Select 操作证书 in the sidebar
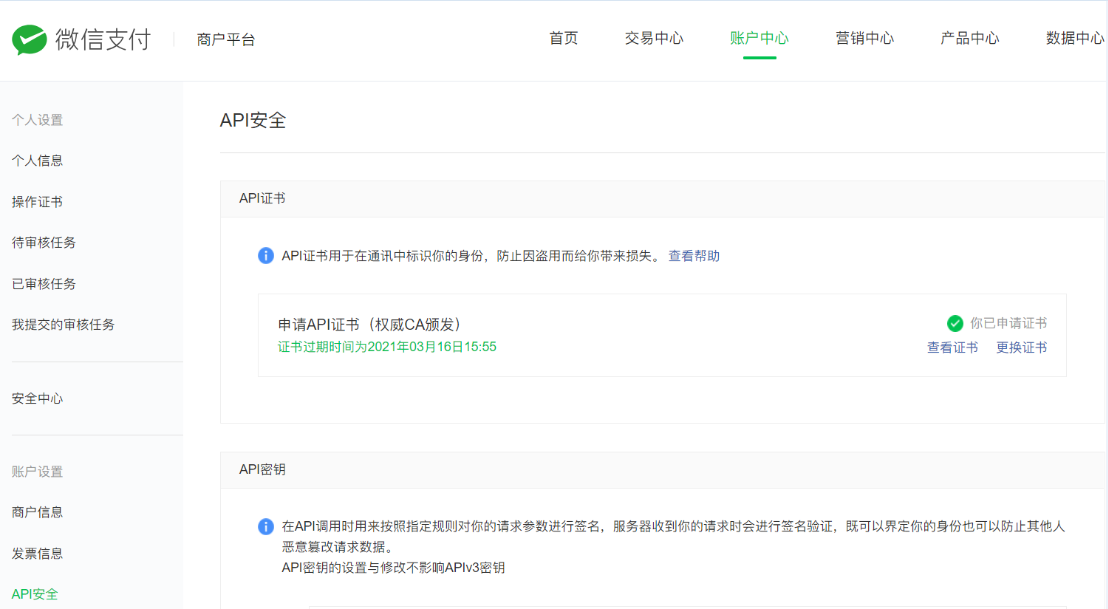The height and width of the screenshot is (609, 1108). pyautogui.click(x=37, y=202)
